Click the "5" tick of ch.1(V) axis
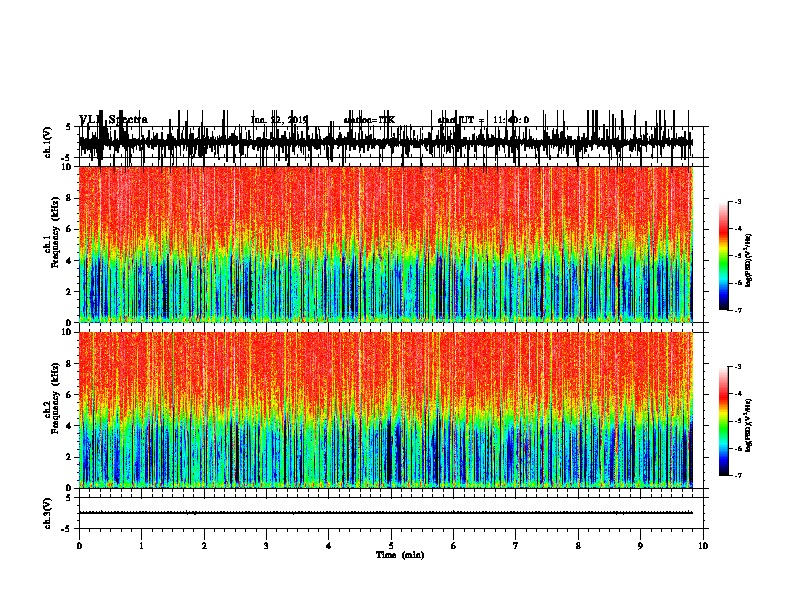Viewport: 792px width, 612px height. point(69,127)
